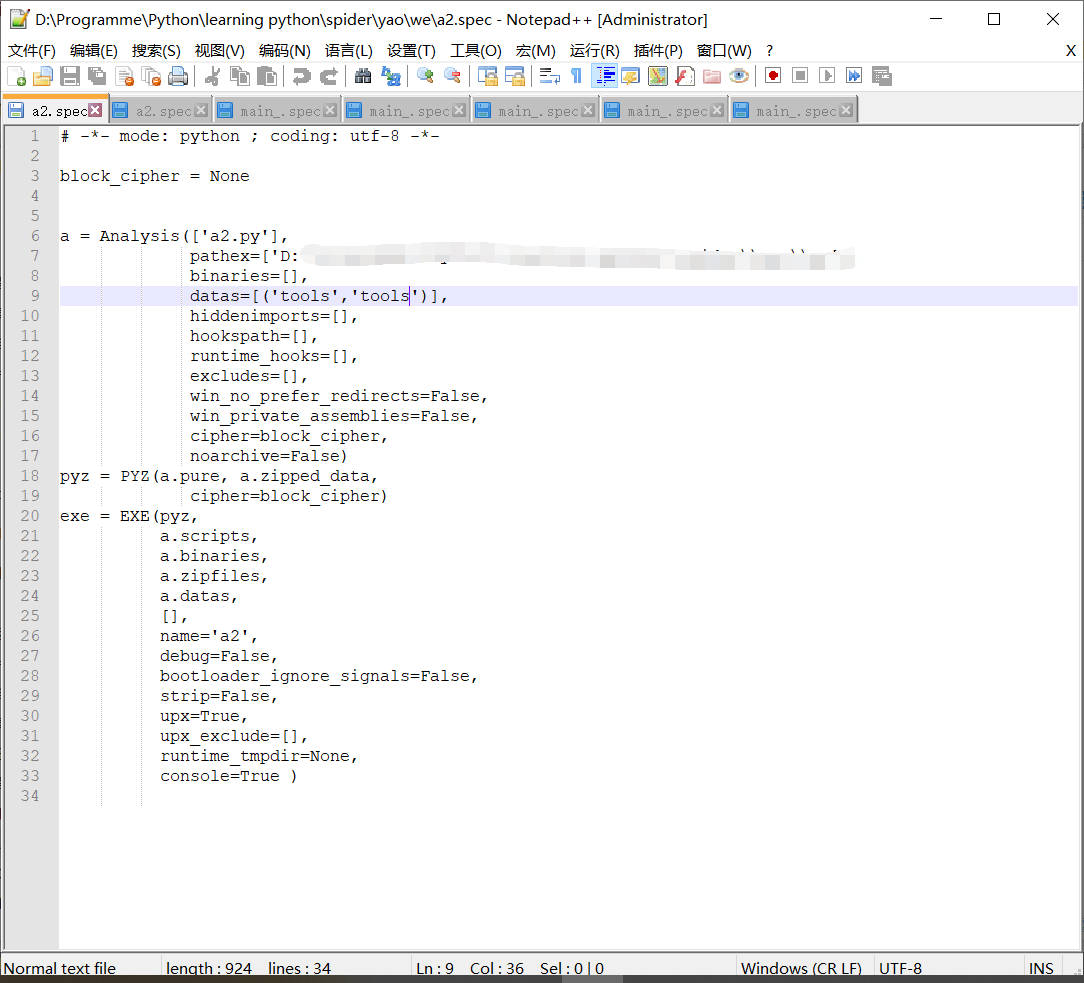Viewport: 1084px width, 983px height.
Task: Open the 工具(O) menu
Action: click(x=476, y=51)
